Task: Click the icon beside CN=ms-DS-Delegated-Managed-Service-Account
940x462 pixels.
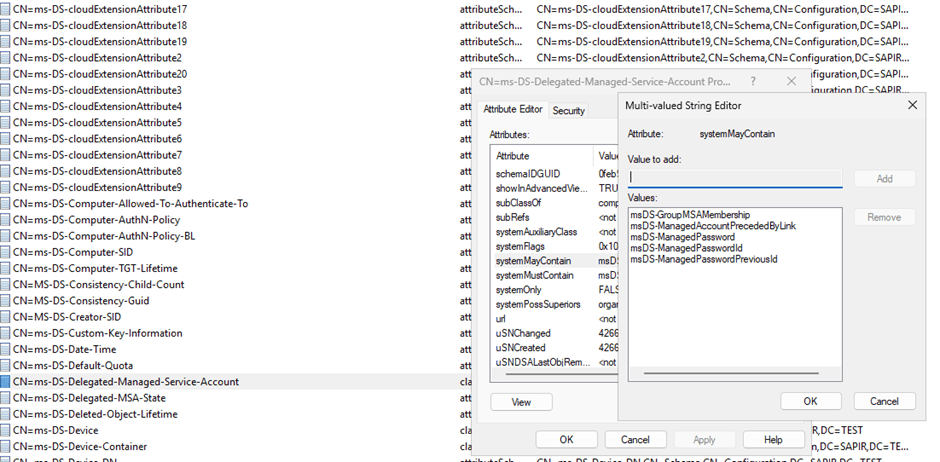Action: (x=6, y=382)
